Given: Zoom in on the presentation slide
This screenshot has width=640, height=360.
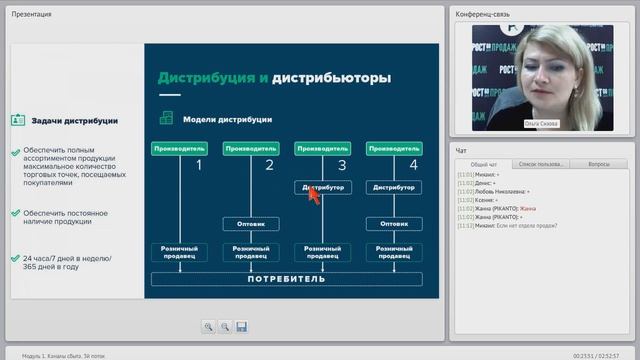Looking at the screenshot, I should (x=209, y=327).
